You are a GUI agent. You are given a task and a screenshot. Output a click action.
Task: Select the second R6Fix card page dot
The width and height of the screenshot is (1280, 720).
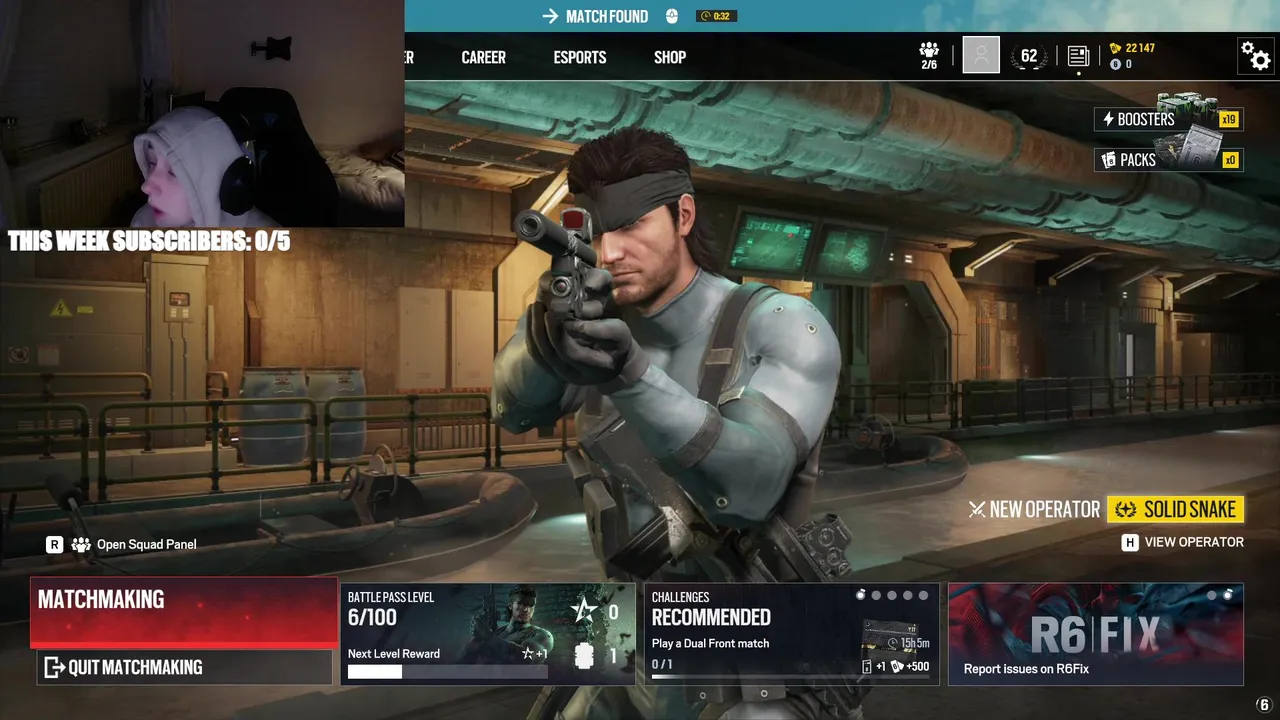point(1227,595)
